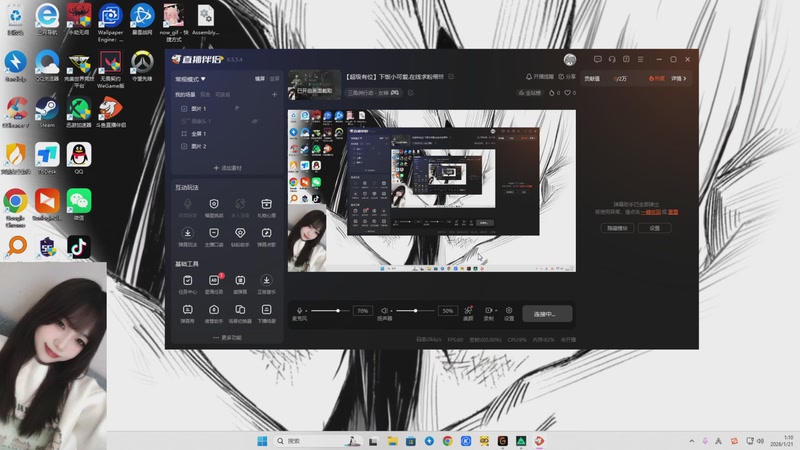Click the 设置 button in danmaku panel
Screen dimensions: 800x450
pos(655,228)
